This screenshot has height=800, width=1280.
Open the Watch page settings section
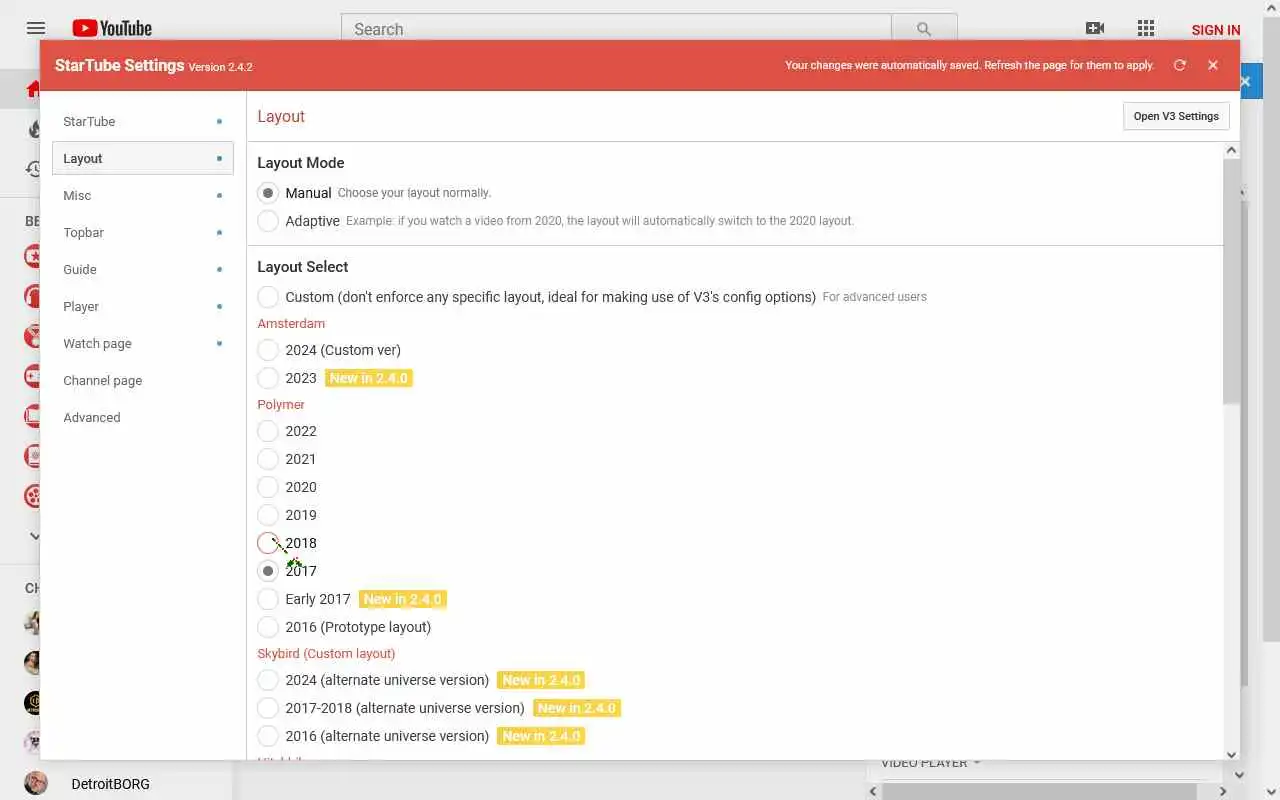pos(143,343)
